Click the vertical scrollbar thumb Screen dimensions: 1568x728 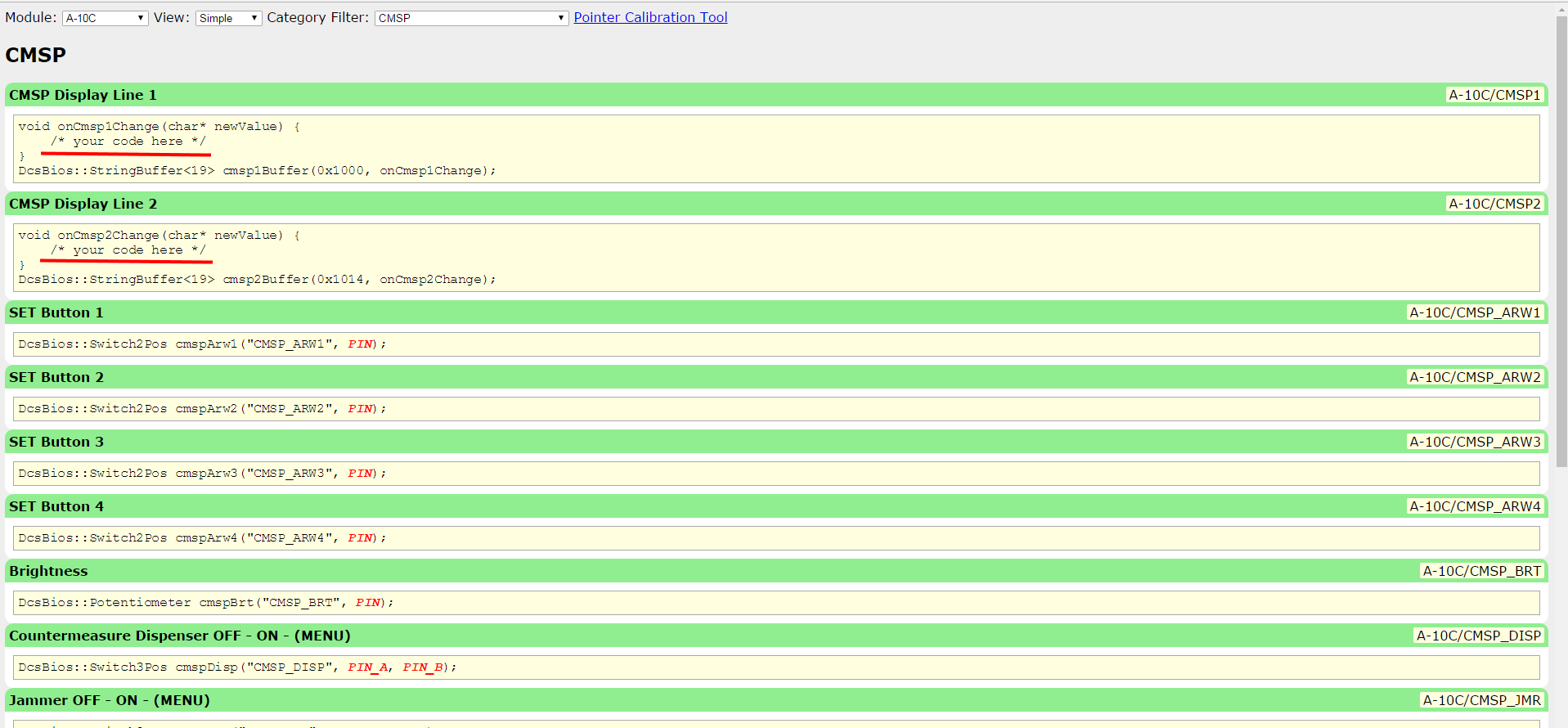tap(1561, 241)
